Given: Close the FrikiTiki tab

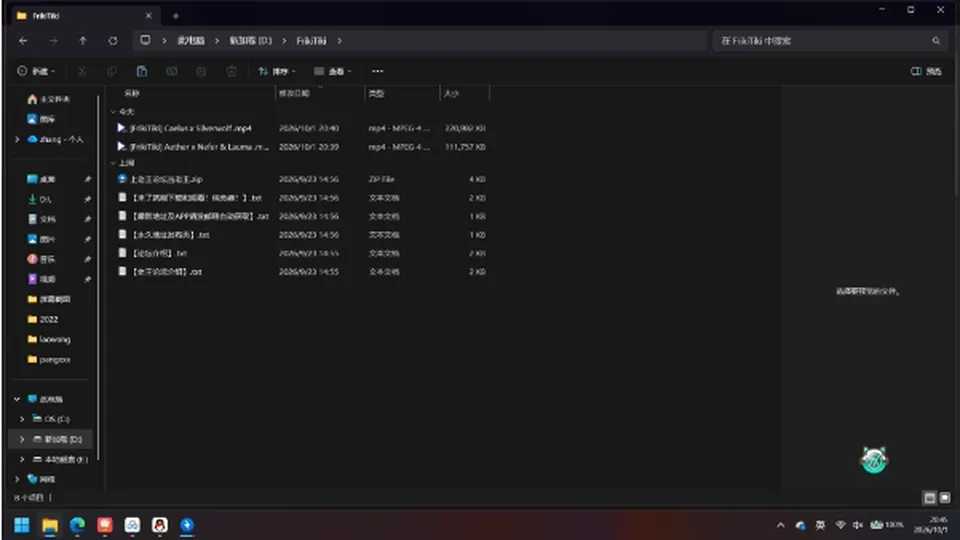Looking at the screenshot, I should 148,16.
